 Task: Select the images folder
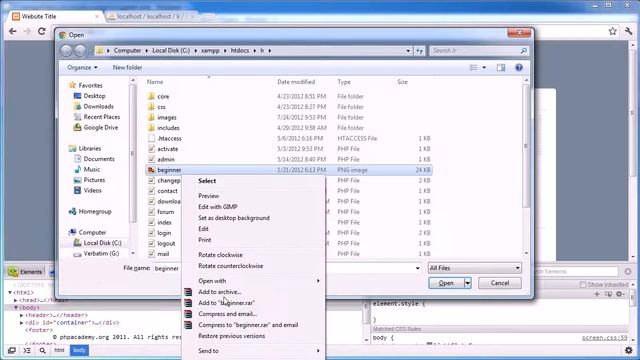(x=167, y=118)
